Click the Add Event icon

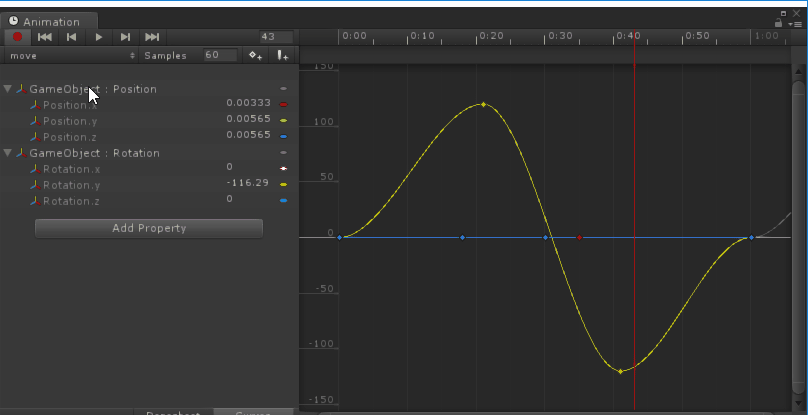282,56
